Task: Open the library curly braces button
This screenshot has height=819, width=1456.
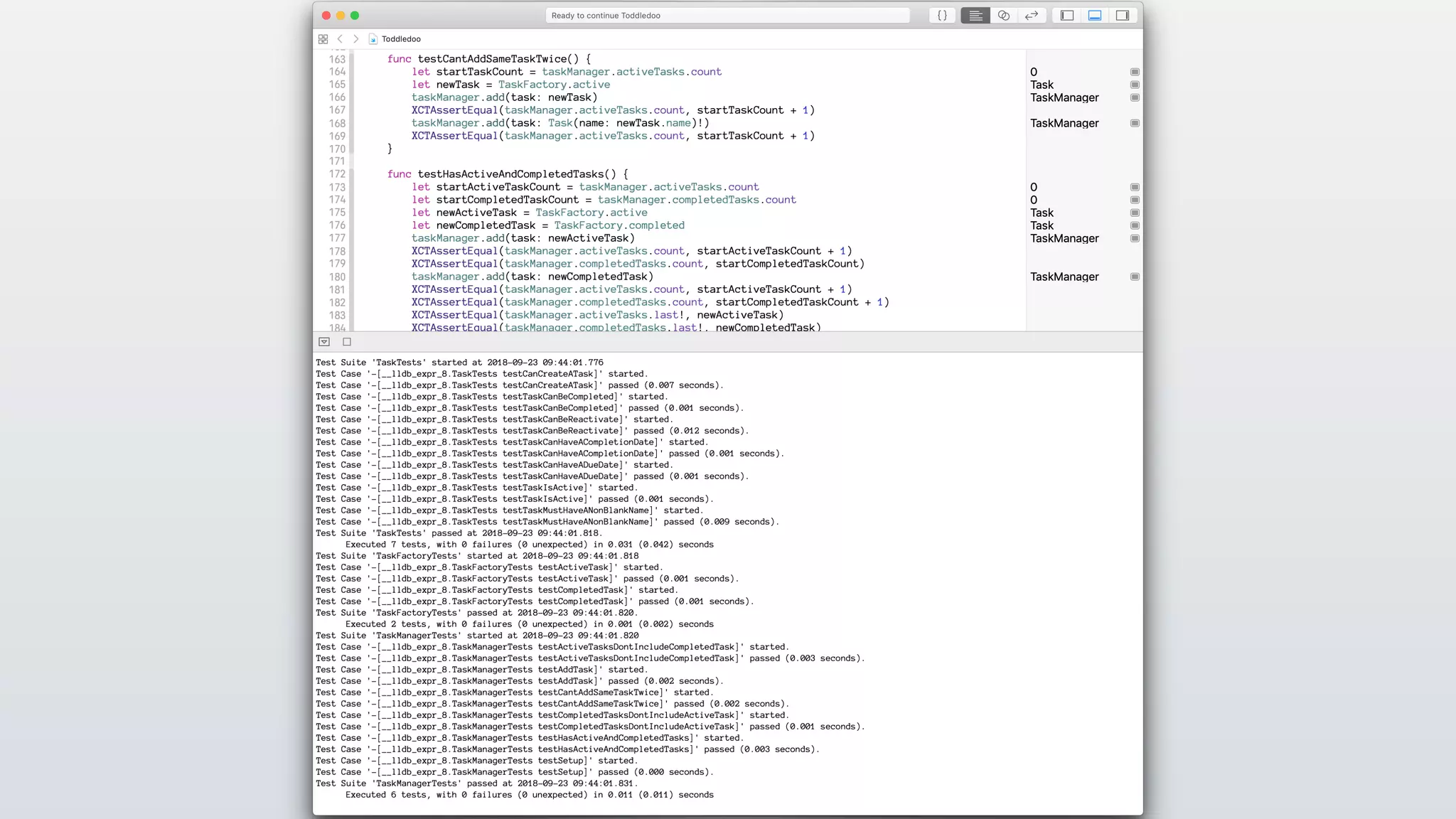Action: pyautogui.click(x=942, y=16)
